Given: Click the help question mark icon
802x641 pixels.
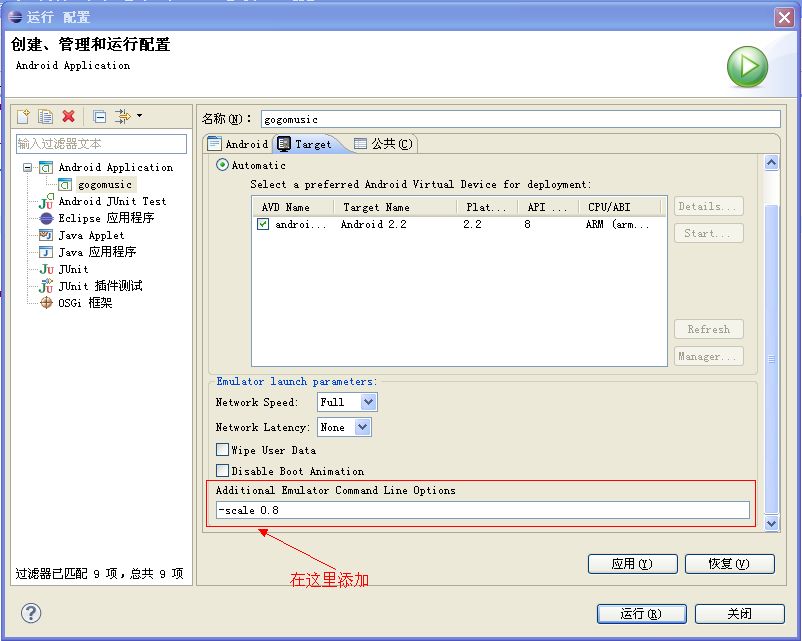Looking at the screenshot, I should tap(31, 613).
